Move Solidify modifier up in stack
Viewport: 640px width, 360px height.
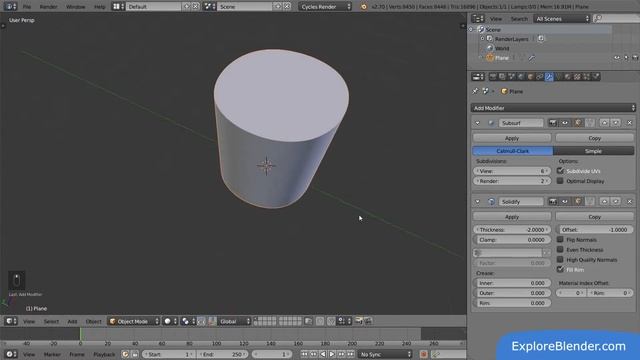[604, 202]
